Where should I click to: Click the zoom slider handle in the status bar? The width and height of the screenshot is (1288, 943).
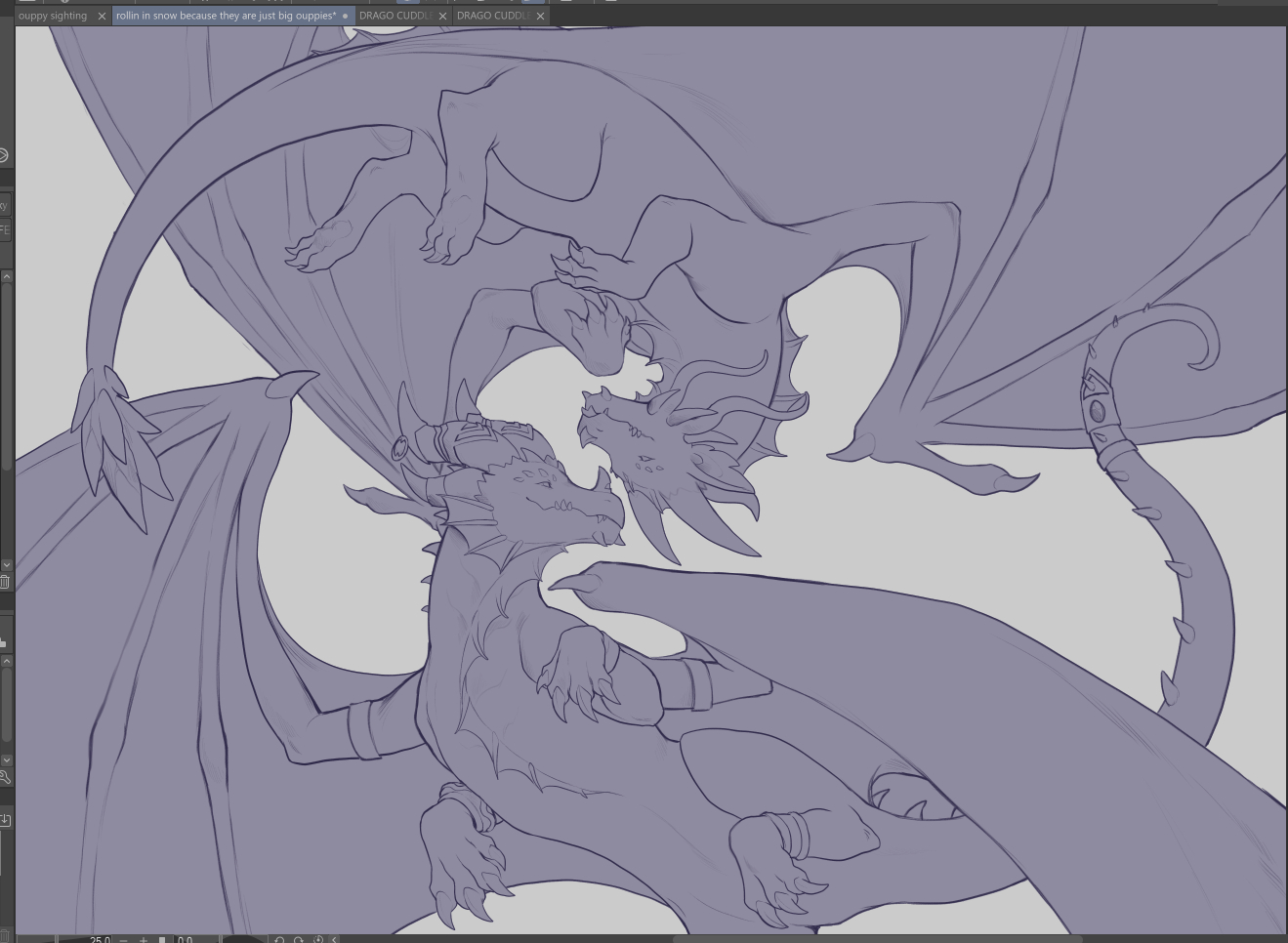pos(162,939)
